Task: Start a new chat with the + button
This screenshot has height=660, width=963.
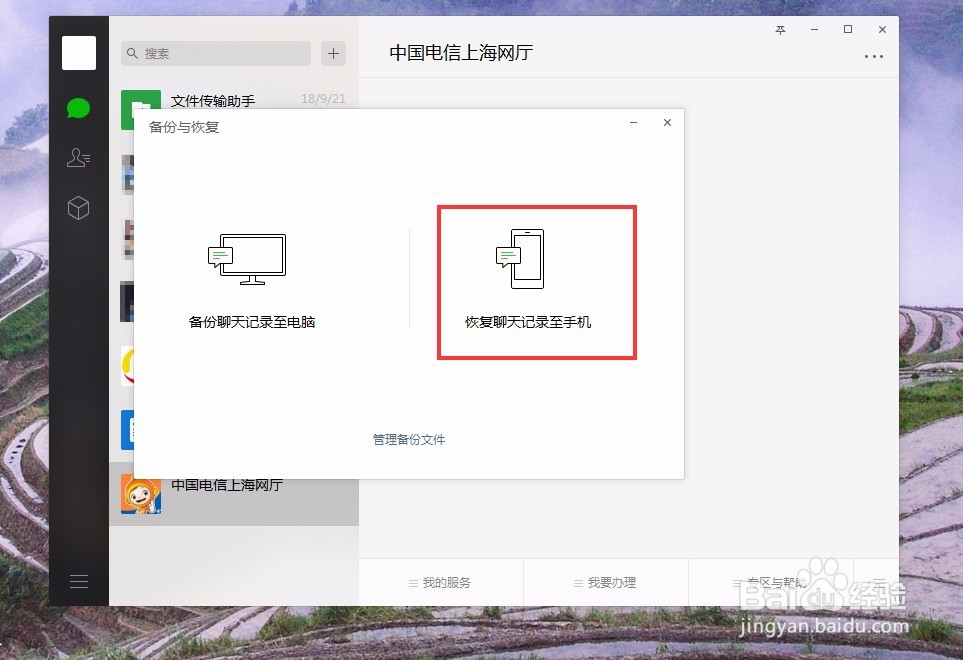Action: click(333, 53)
